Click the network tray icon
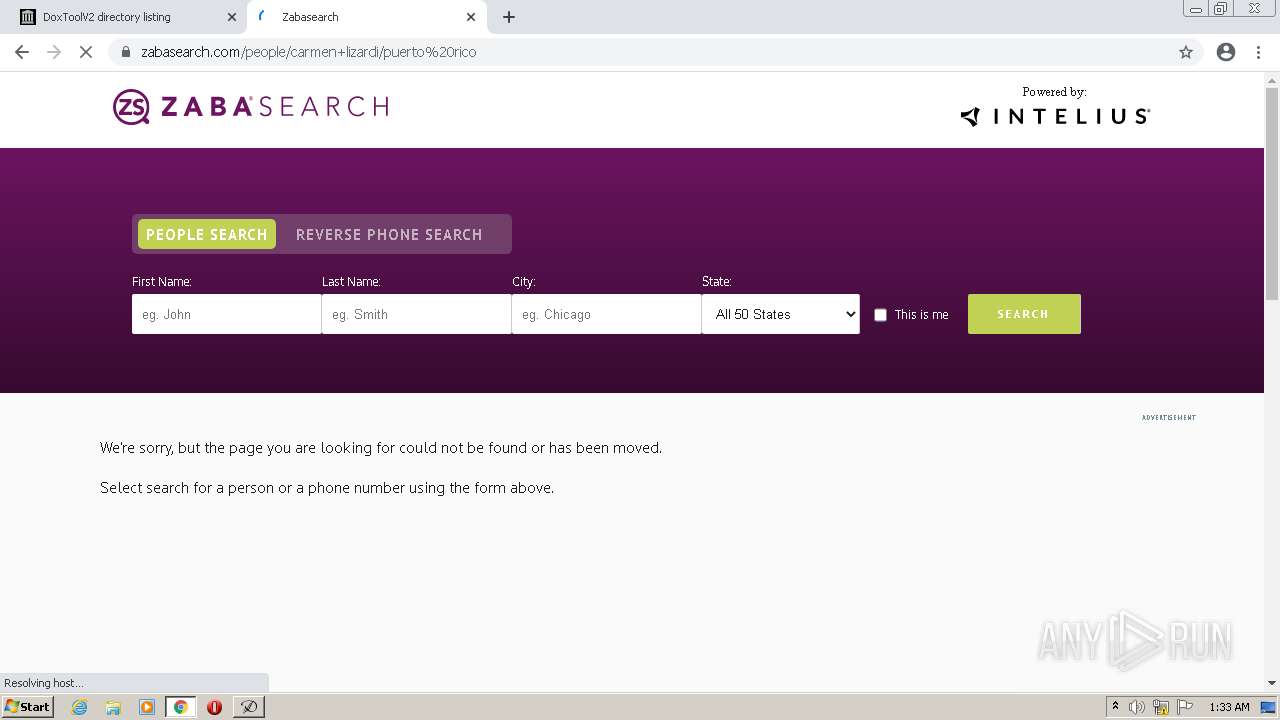The image size is (1280, 720). click(1161, 707)
